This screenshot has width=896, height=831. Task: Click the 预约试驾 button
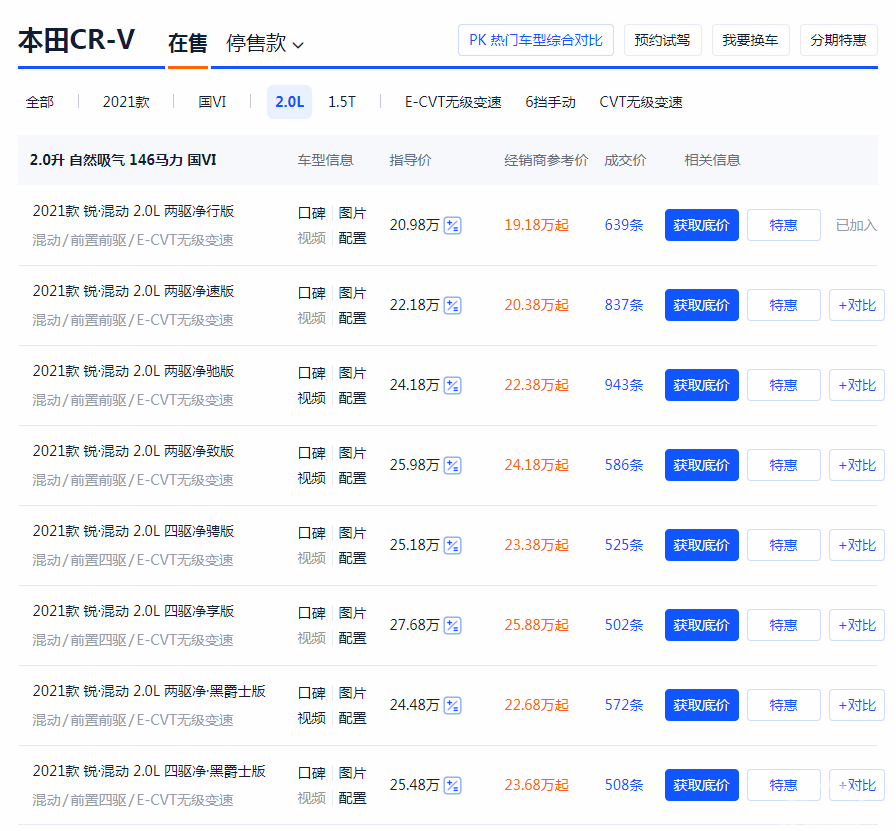tap(662, 40)
